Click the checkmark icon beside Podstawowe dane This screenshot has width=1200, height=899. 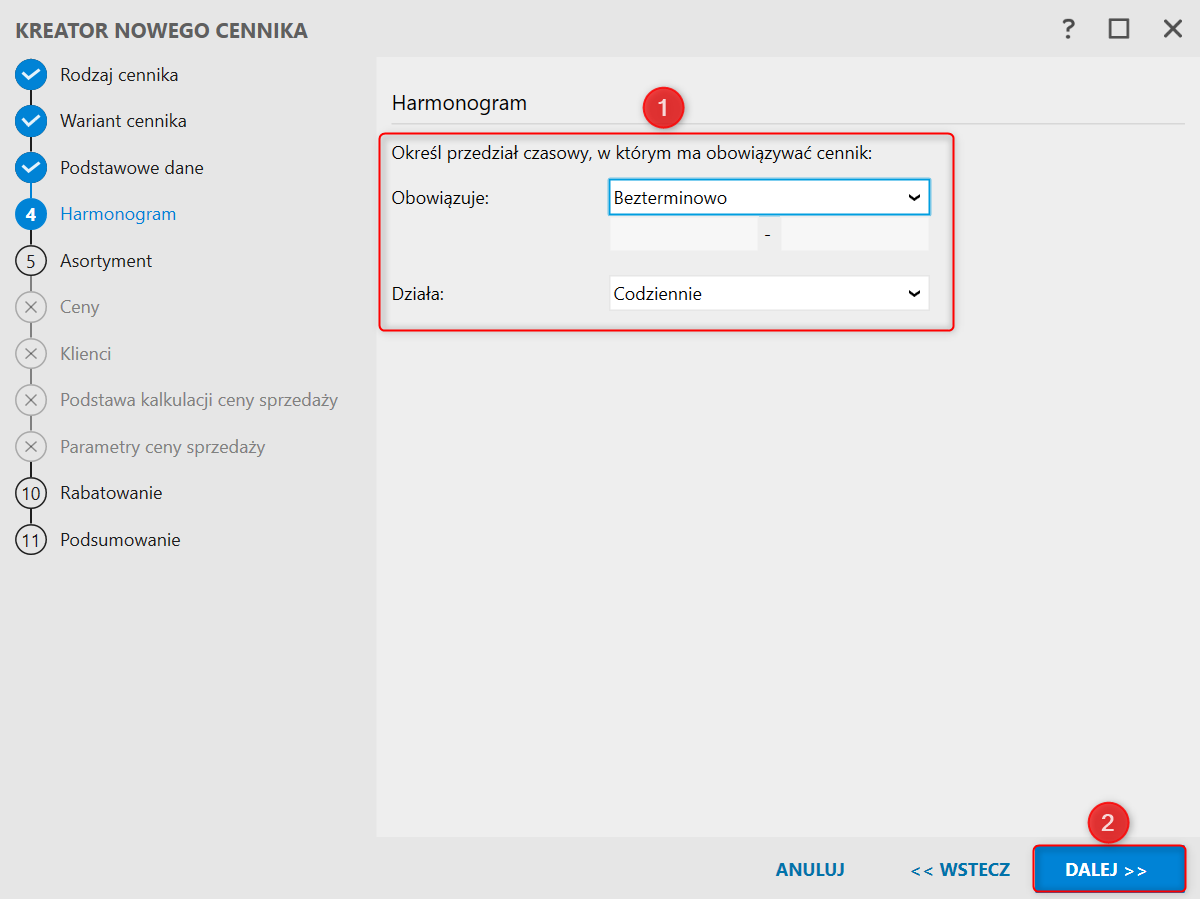pos(31,168)
